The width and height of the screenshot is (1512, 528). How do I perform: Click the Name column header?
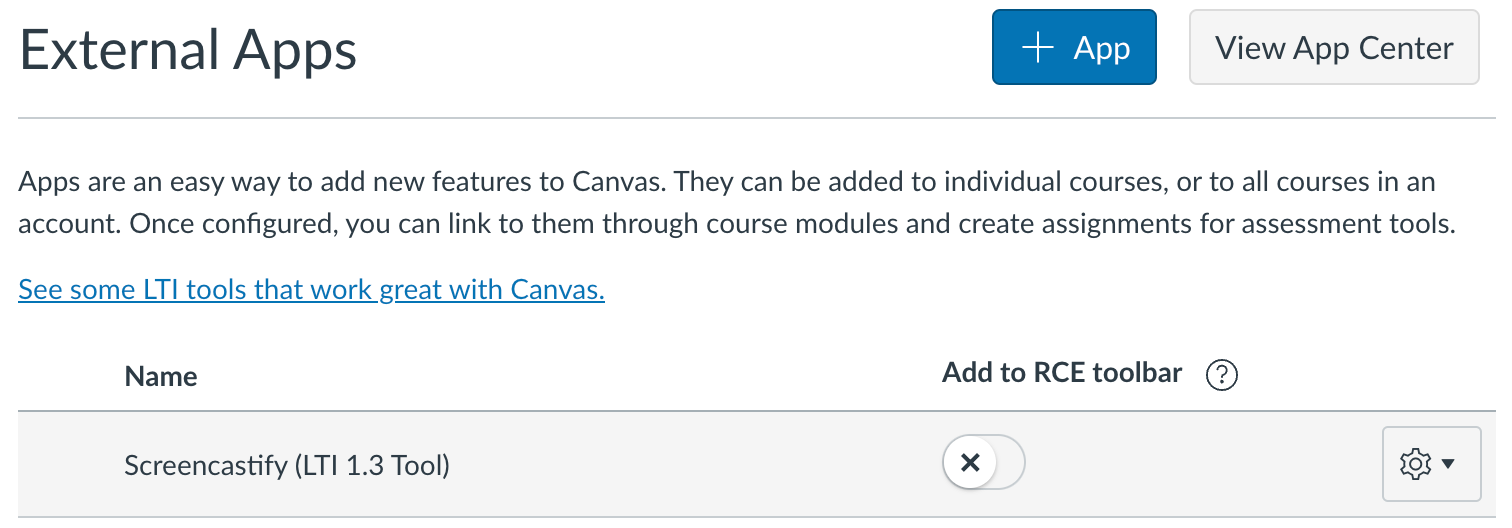pyautogui.click(x=161, y=377)
